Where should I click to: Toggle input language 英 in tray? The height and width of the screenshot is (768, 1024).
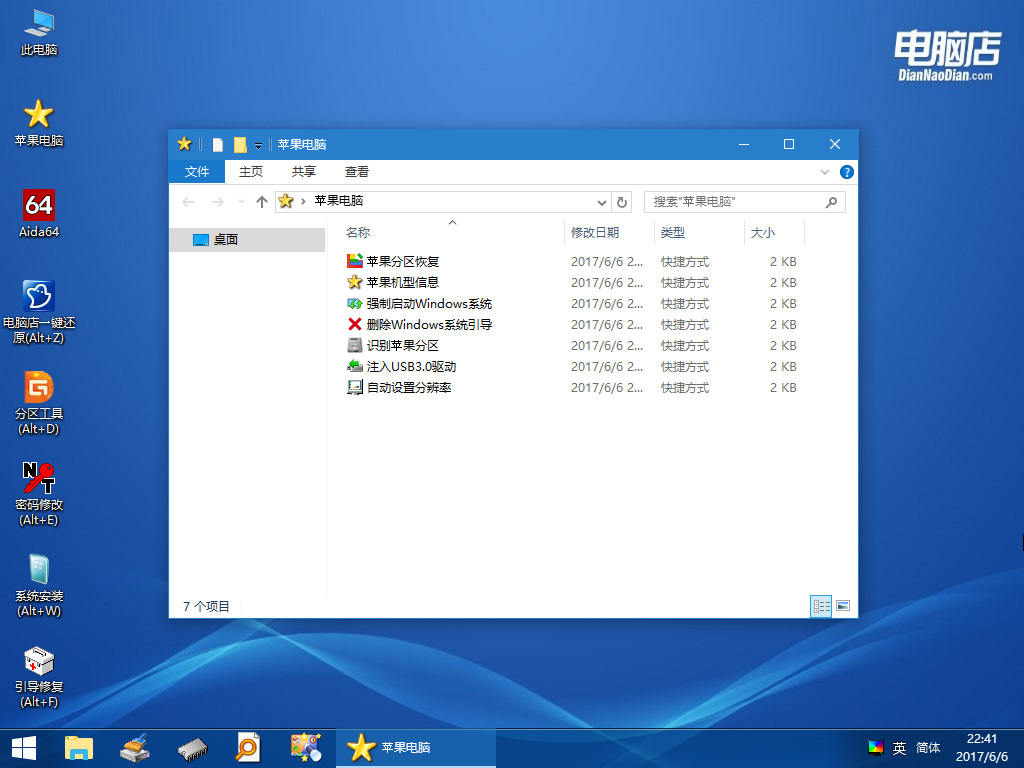tap(899, 748)
